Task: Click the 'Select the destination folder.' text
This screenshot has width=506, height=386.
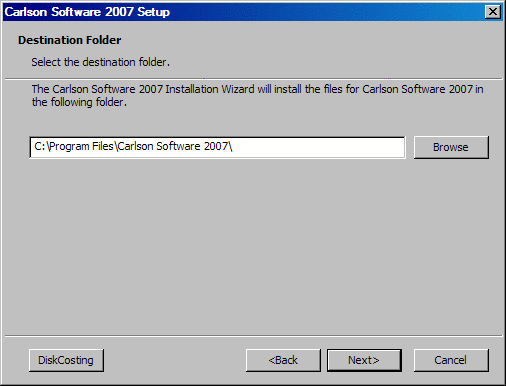Action: click(x=100, y=62)
